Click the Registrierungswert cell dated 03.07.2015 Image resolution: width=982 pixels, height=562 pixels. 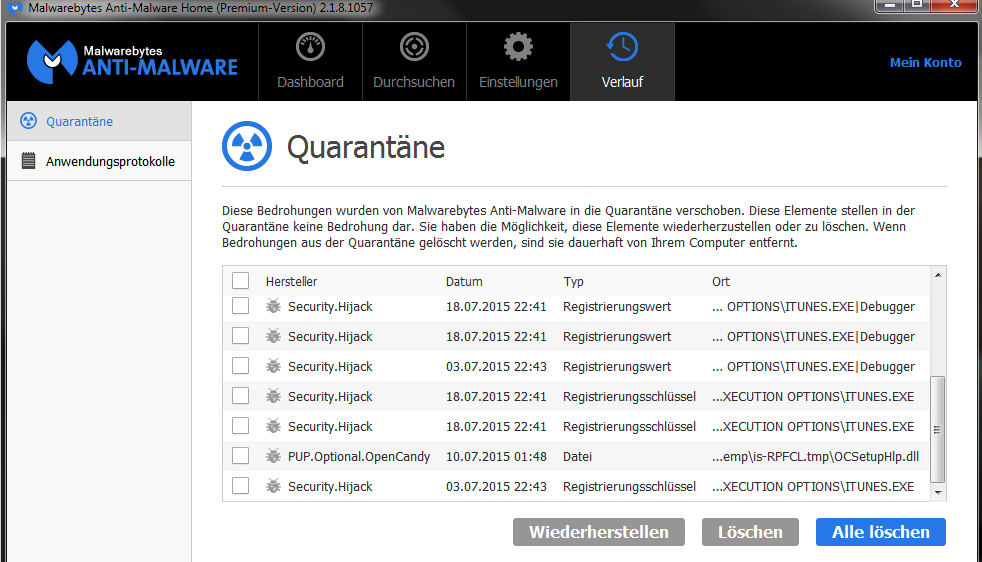click(617, 367)
